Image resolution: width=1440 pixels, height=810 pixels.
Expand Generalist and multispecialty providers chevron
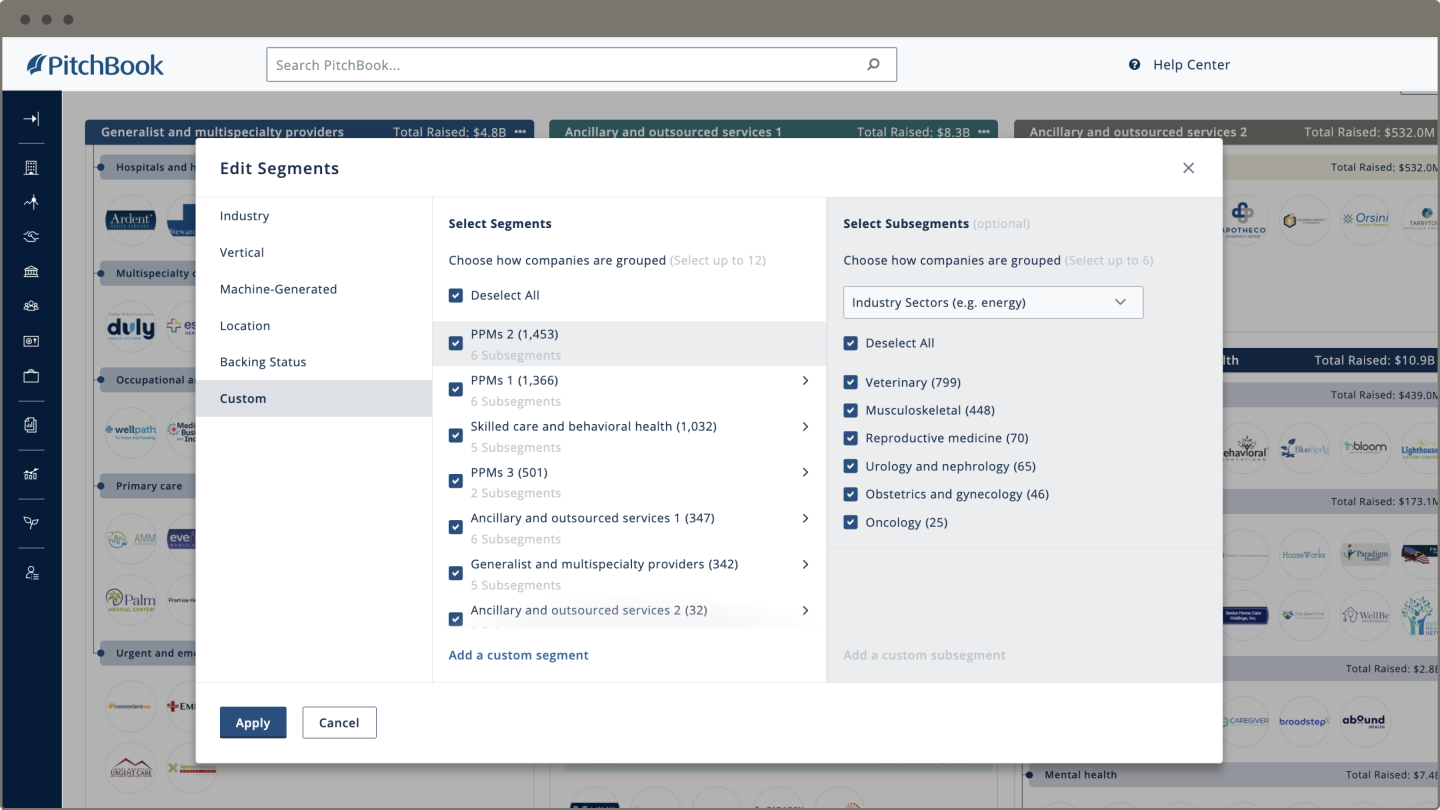click(x=805, y=565)
